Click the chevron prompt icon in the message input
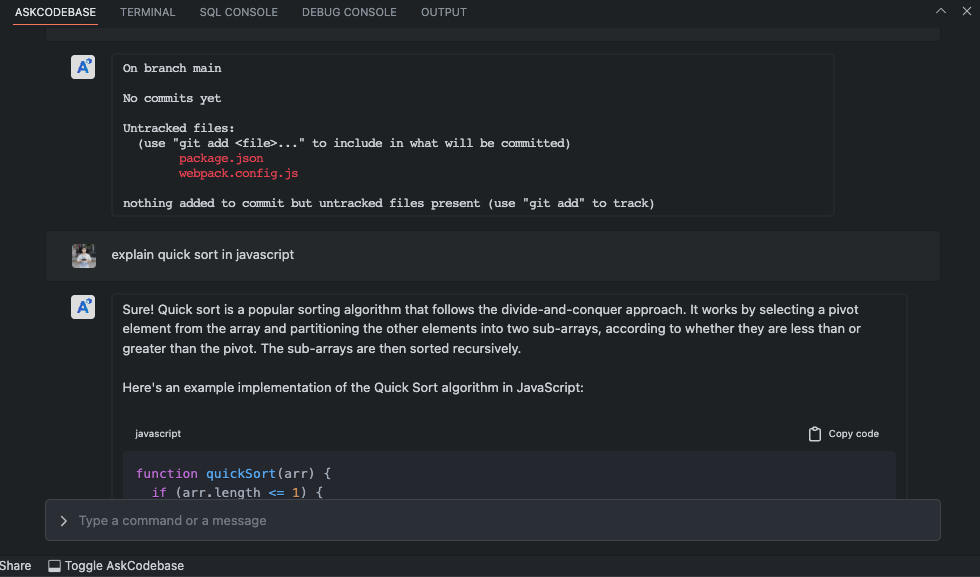This screenshot has width=980, height=577. click(63, 520)
